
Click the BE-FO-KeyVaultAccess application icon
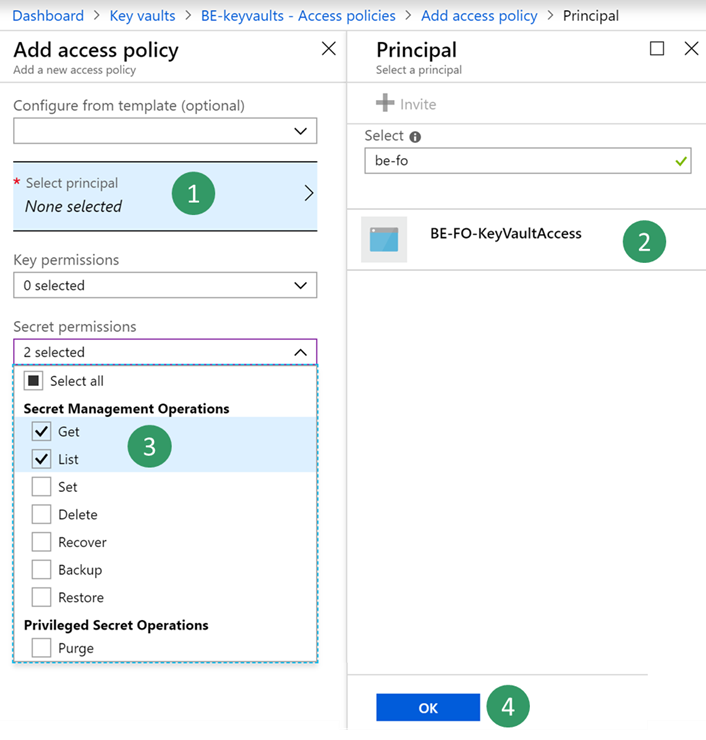click(384, 239)
